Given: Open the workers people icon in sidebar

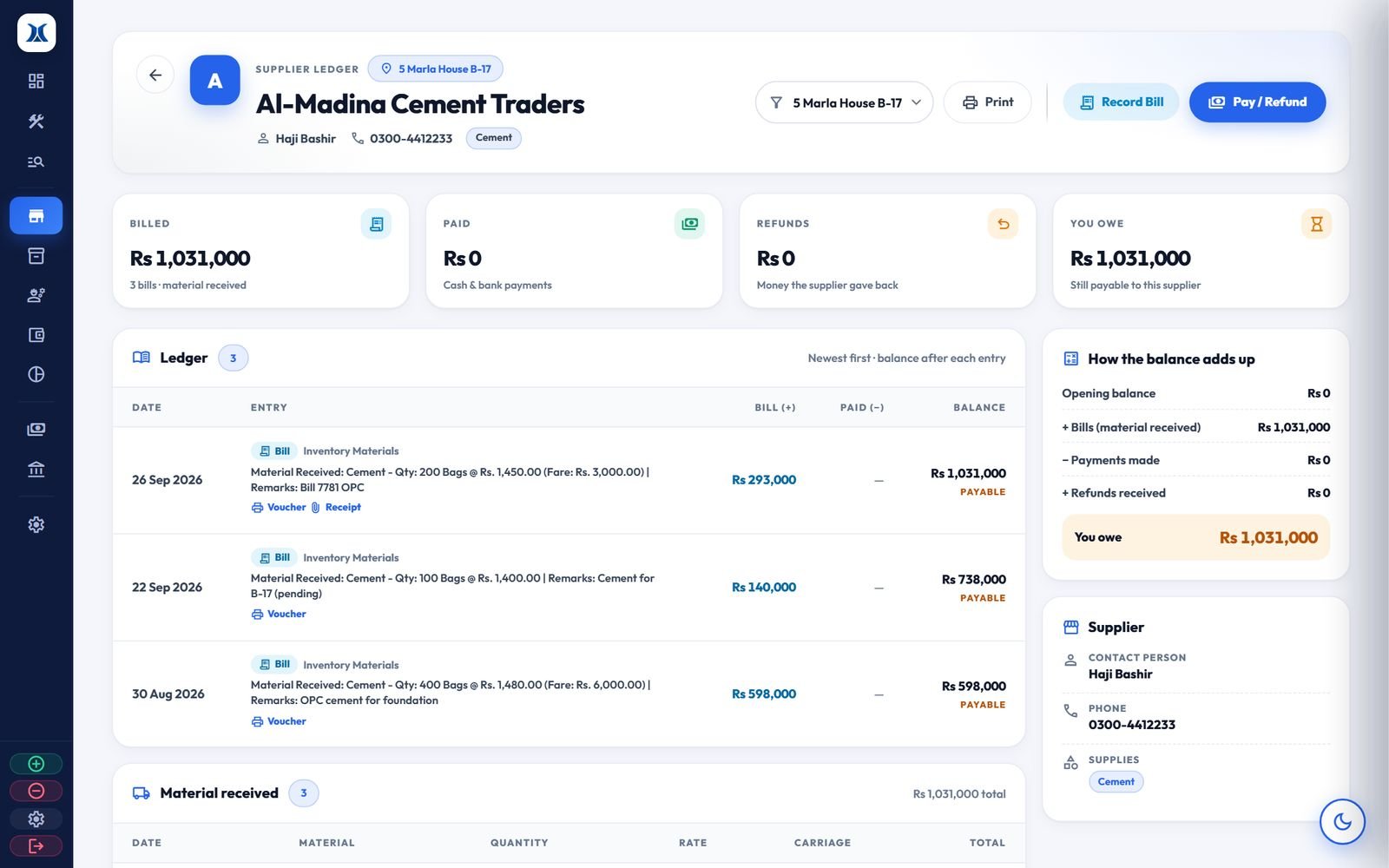Looking at the screenshot, I should 36,295.
